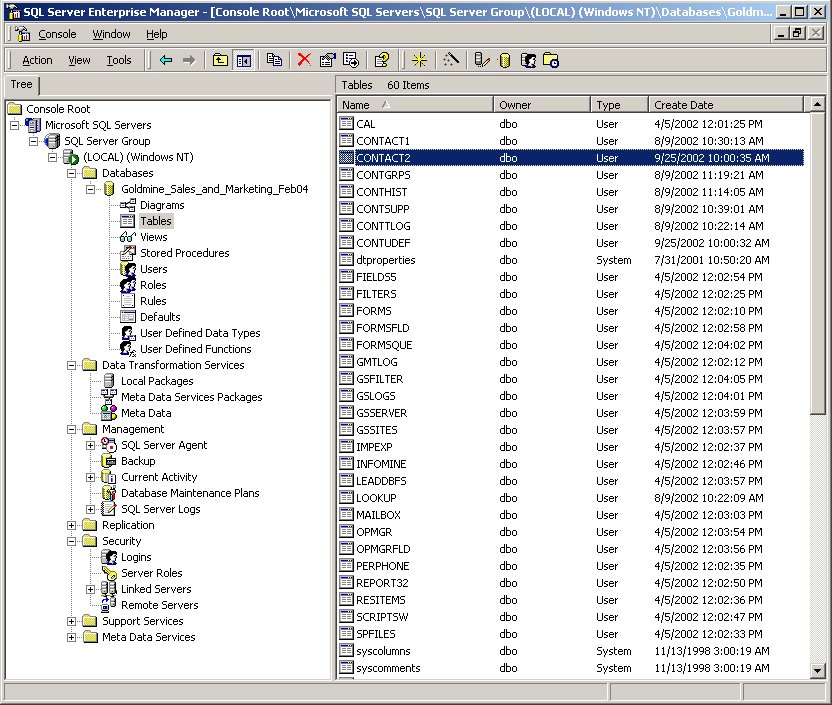Screen dimensions: 832x705
Task: Select the GSSERVER table row
Action: [571, 413]
